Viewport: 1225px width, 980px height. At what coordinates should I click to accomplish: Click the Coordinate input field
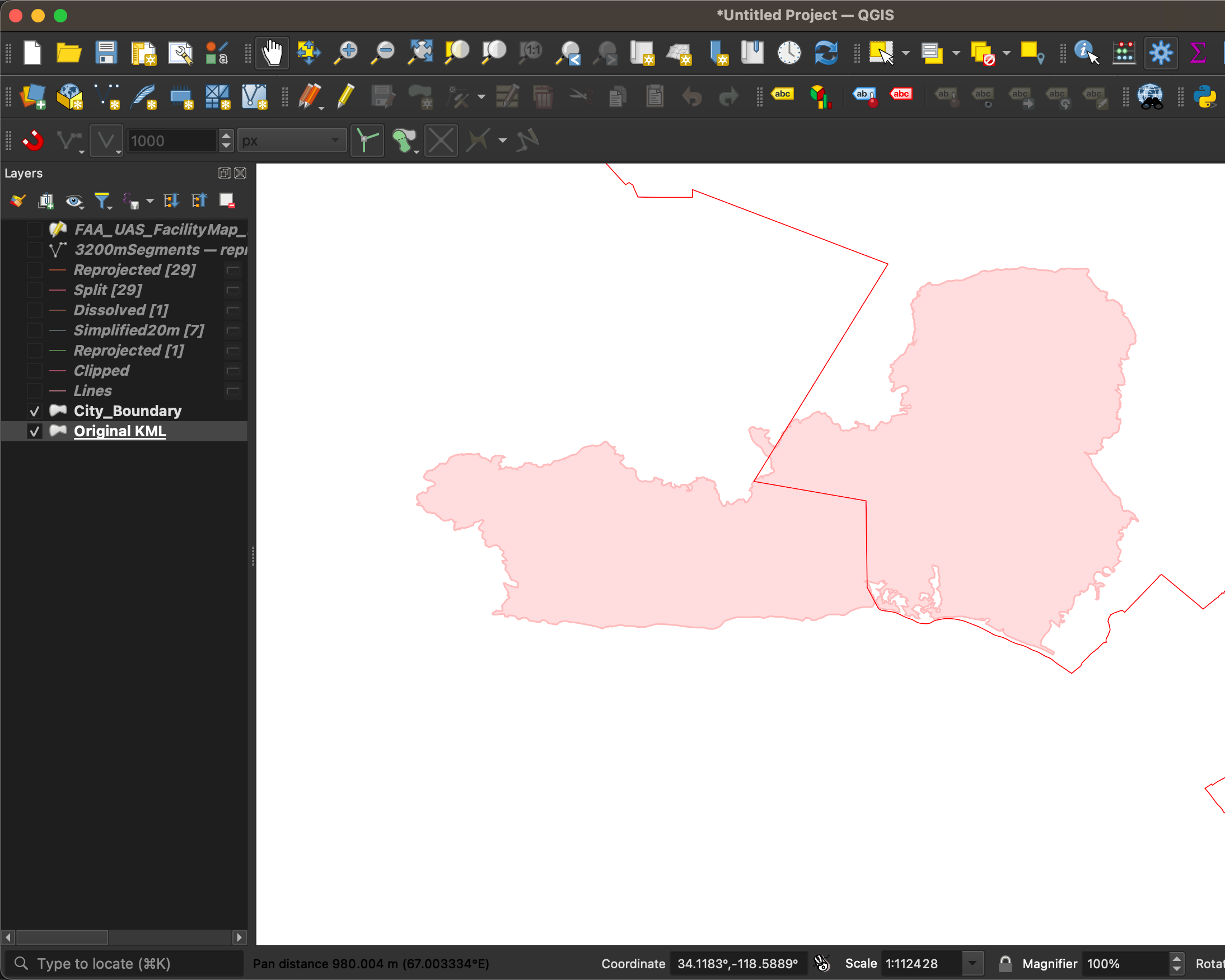(737, 964)
